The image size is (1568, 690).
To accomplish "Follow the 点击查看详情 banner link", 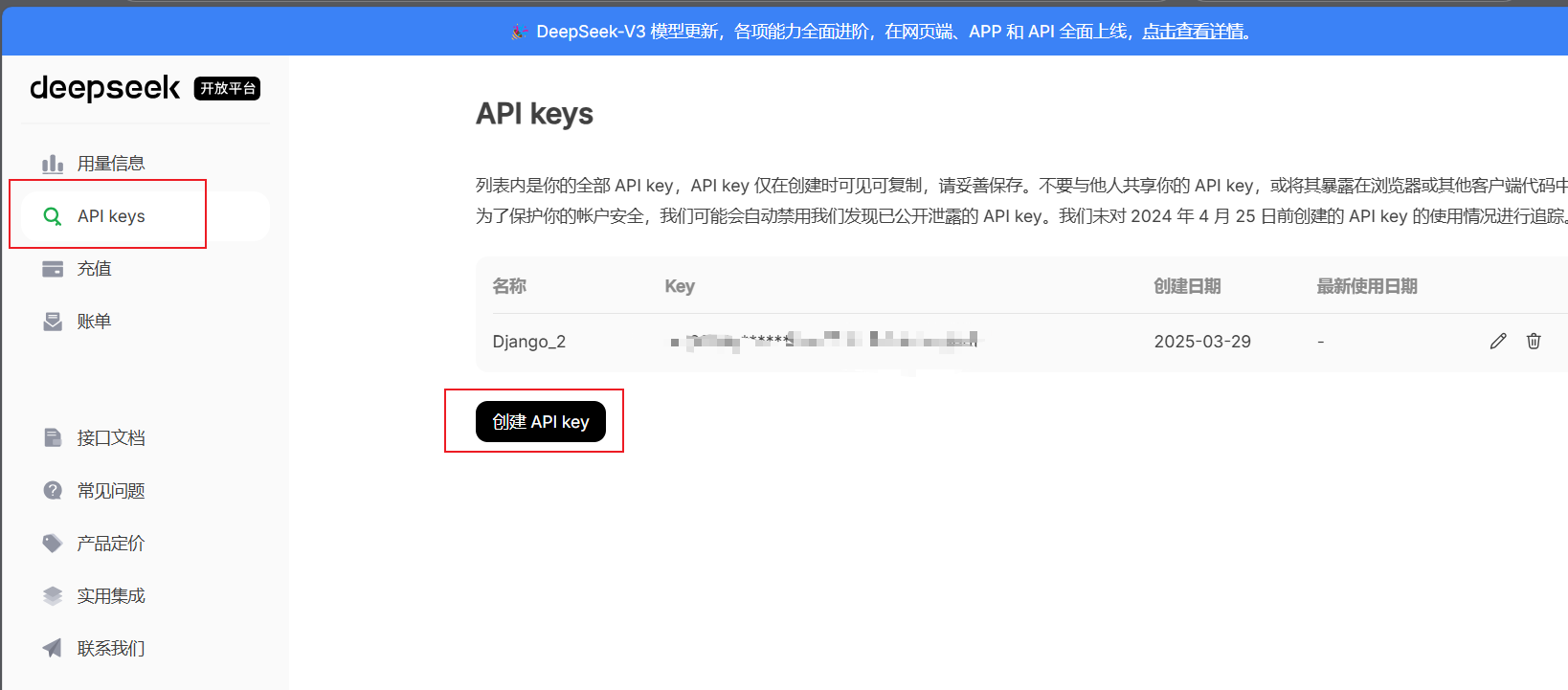I will click(x=1194, y=32).
